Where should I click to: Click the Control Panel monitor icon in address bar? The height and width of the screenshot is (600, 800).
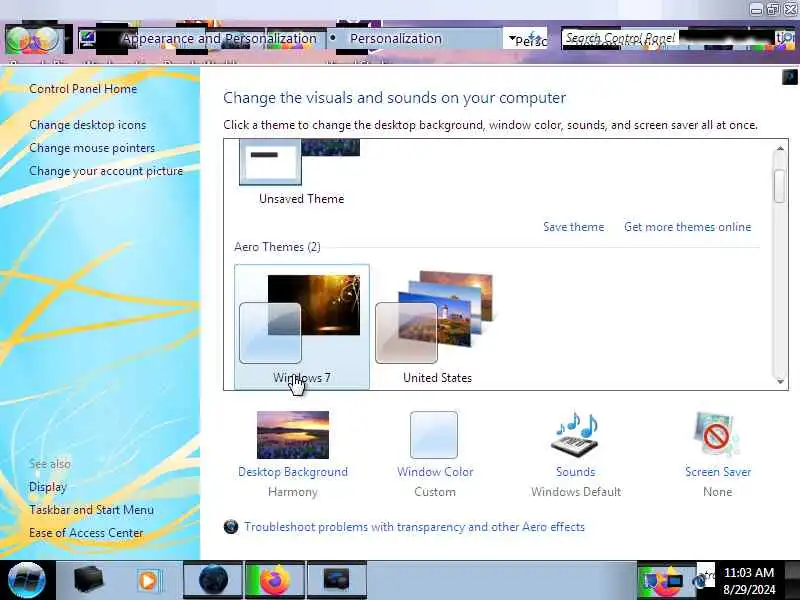pyautogui.click(x=88, y=39)
